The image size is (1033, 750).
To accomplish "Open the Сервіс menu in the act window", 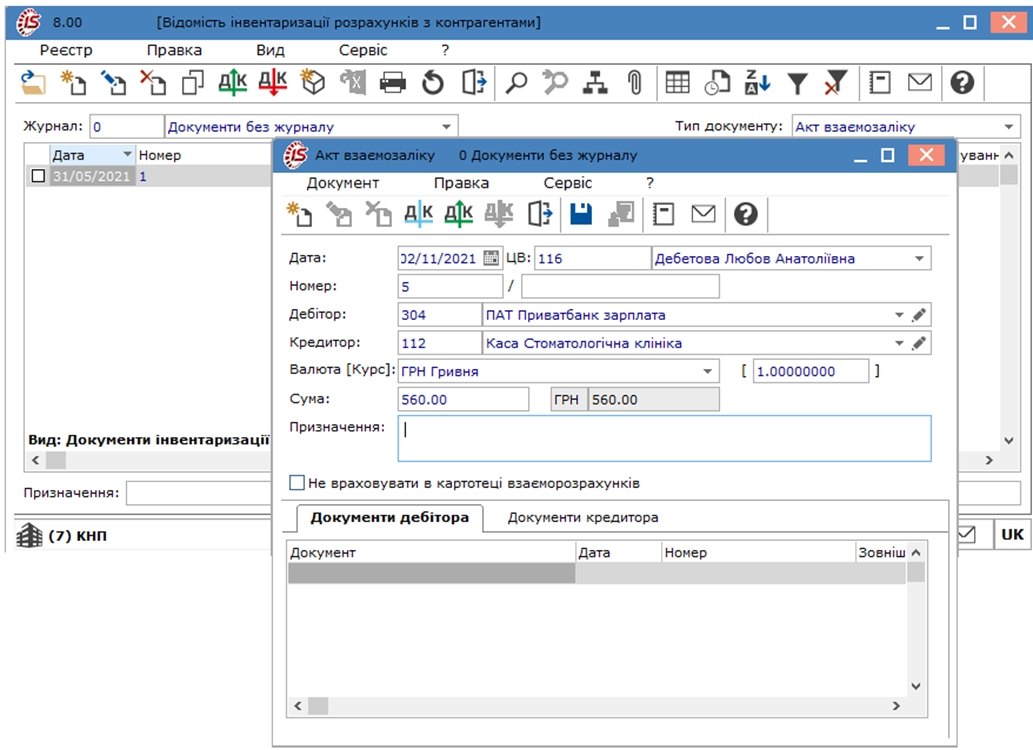I will tap(568, 183).
